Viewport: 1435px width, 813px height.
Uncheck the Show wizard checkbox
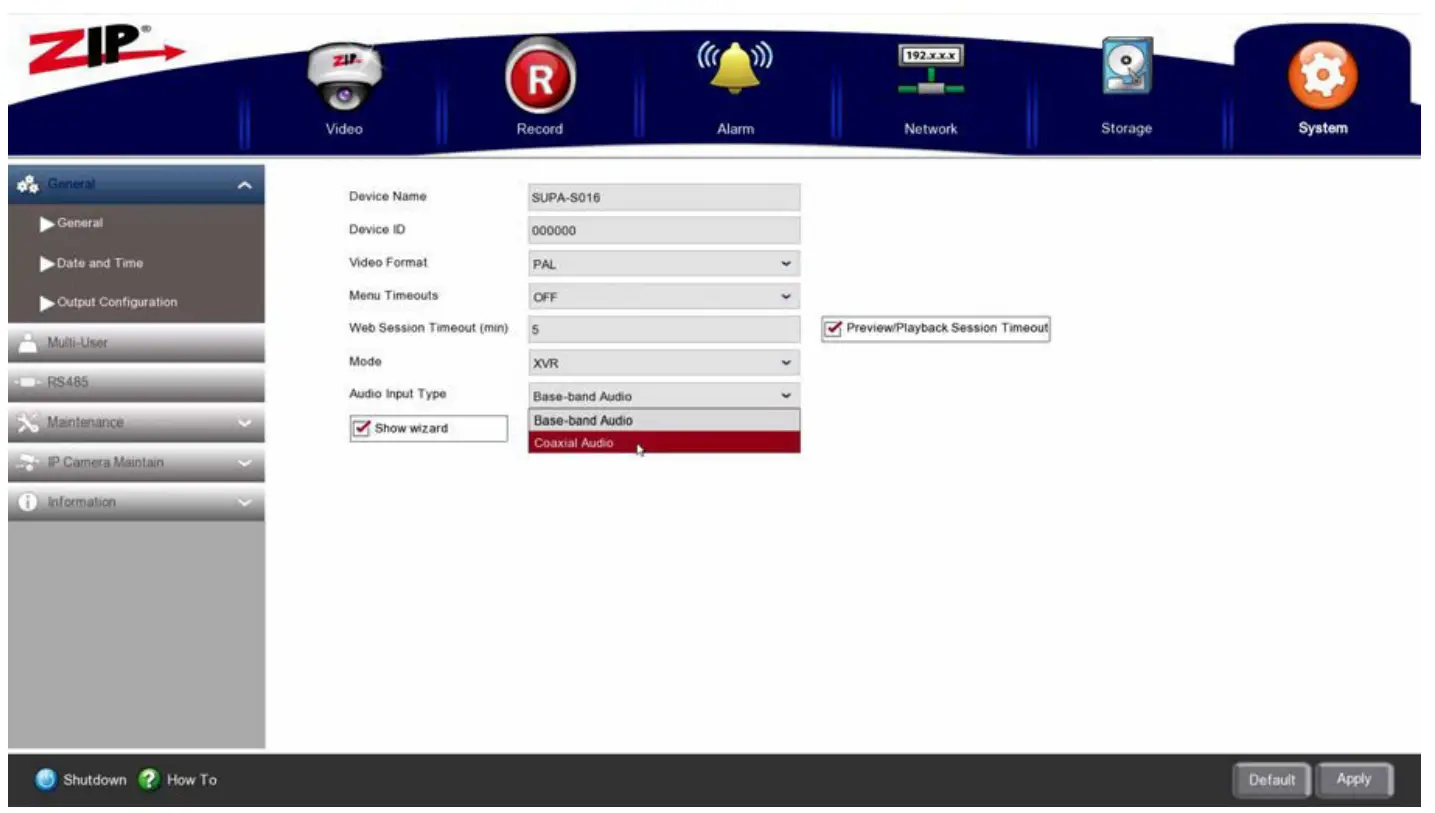tap(363, 428)
